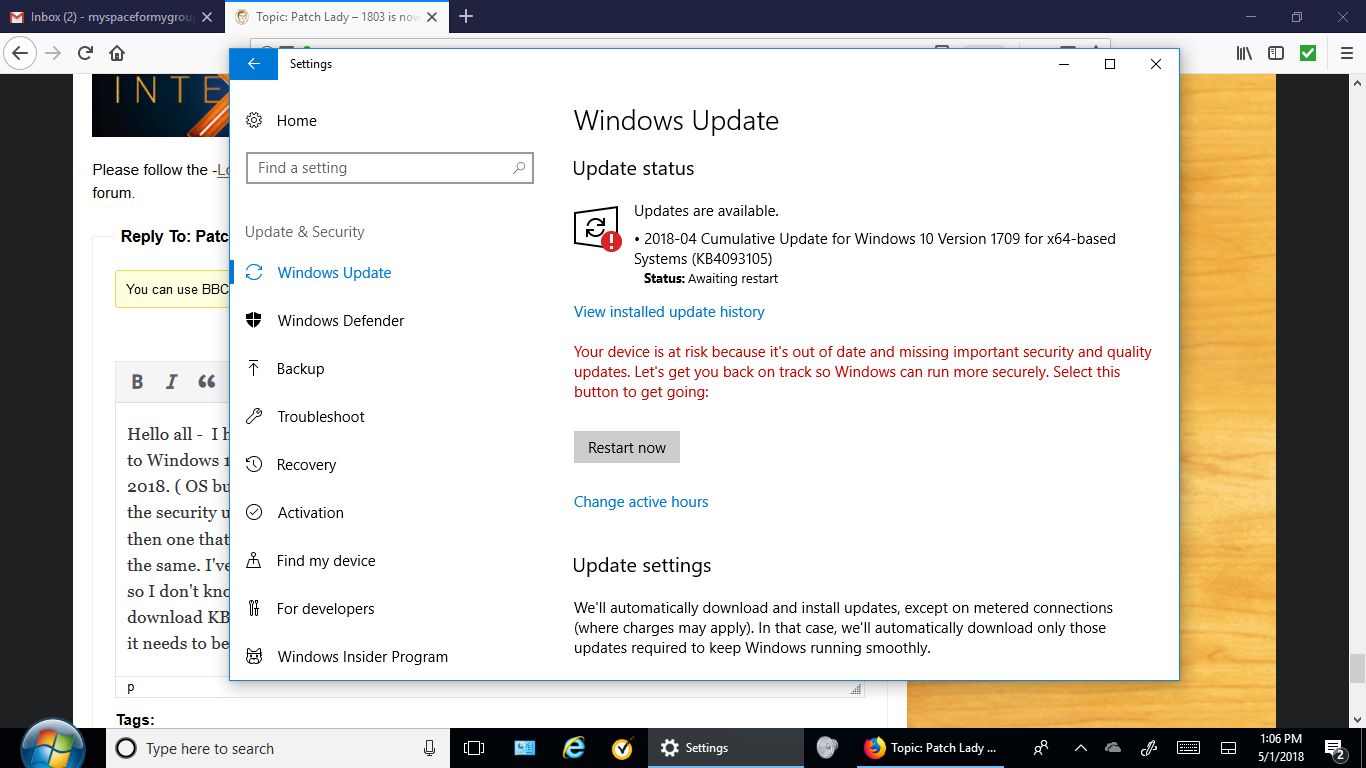The width and height of the screenshot is (1366, 768).
Task: Open View installed update history link
Action: [x=669, y=312]
